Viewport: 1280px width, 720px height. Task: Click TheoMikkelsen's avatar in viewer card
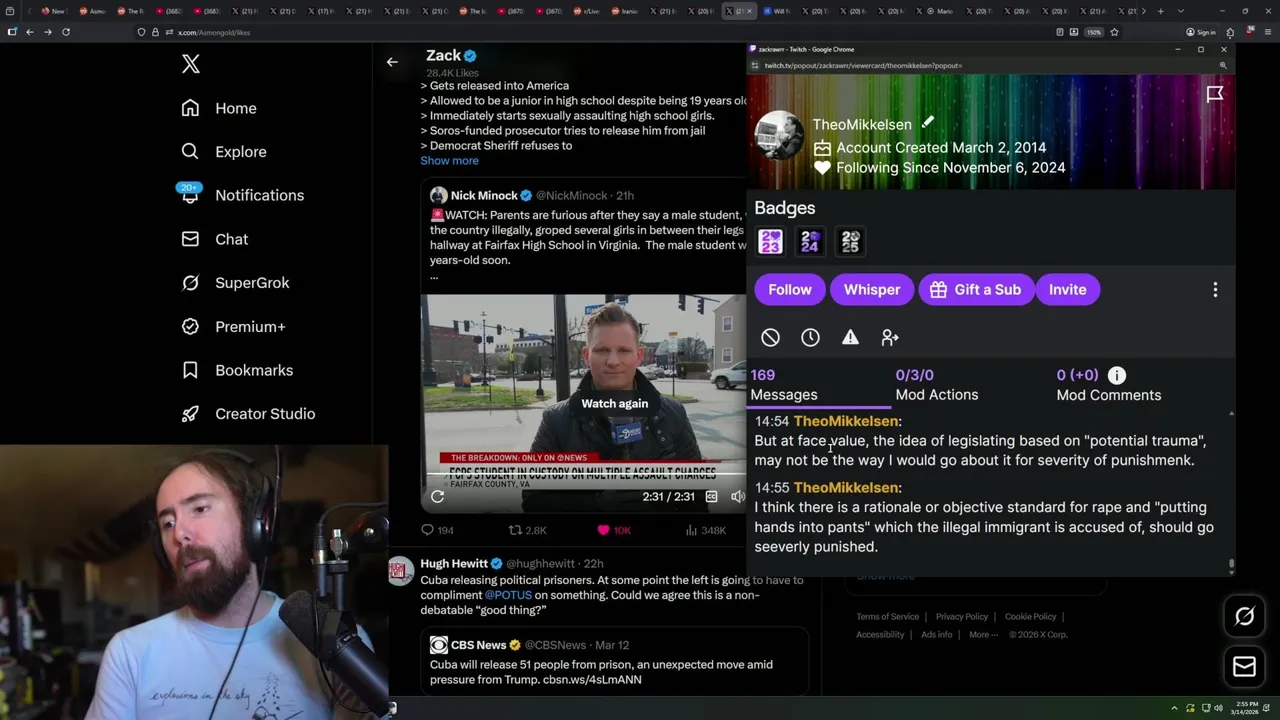tap(779, 135)
